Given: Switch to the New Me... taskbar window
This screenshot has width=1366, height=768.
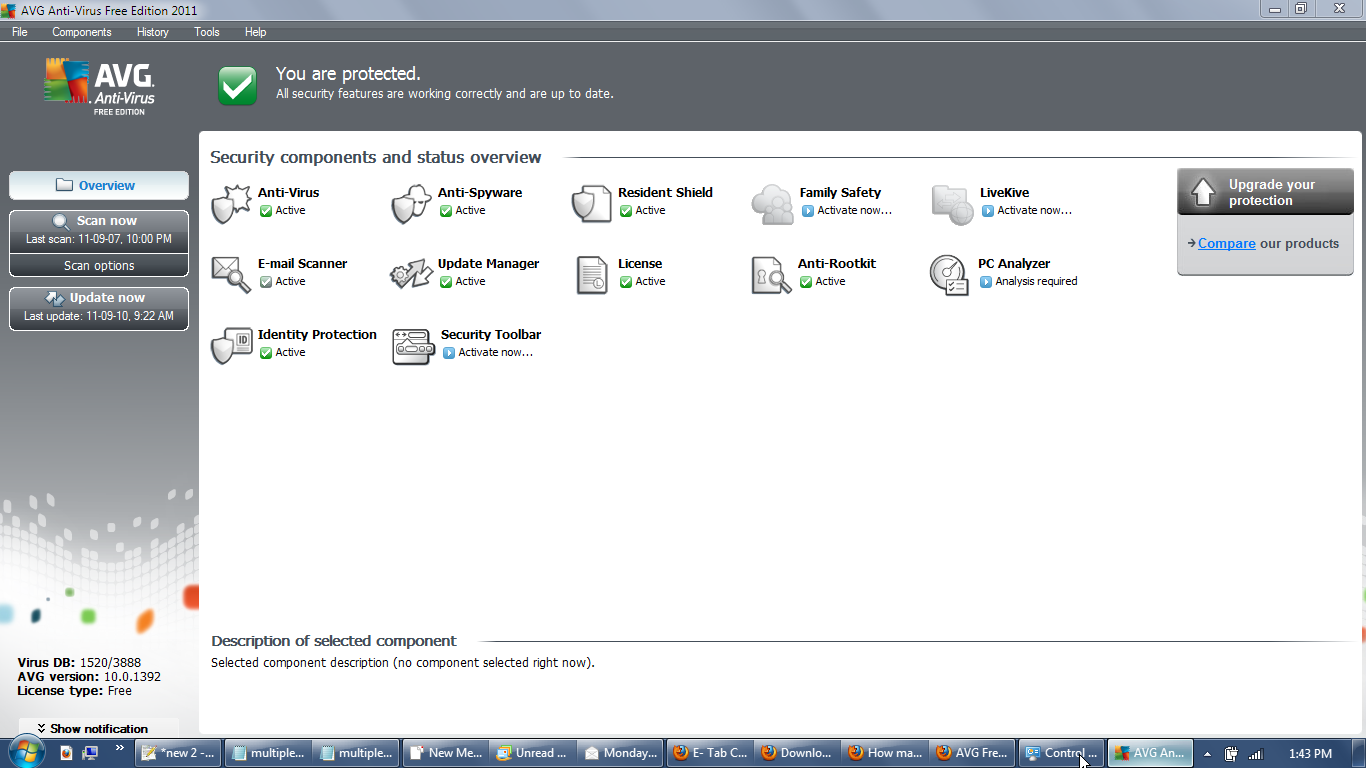Looking at the screenshot, I should coord(444,753).
